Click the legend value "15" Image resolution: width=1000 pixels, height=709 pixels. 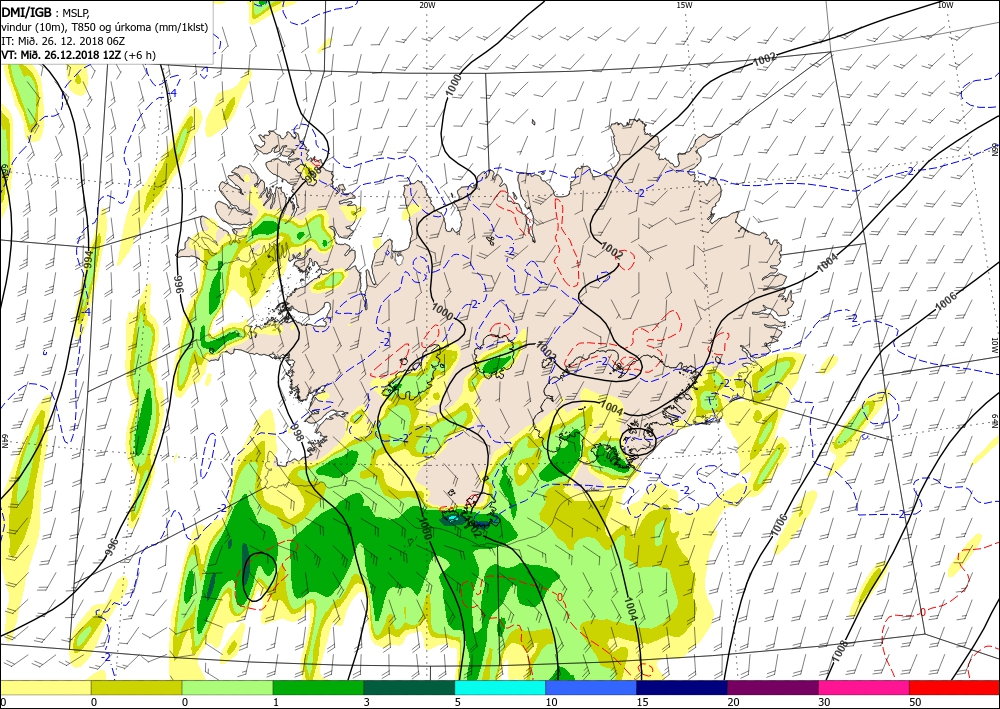(x=642, y=702)
